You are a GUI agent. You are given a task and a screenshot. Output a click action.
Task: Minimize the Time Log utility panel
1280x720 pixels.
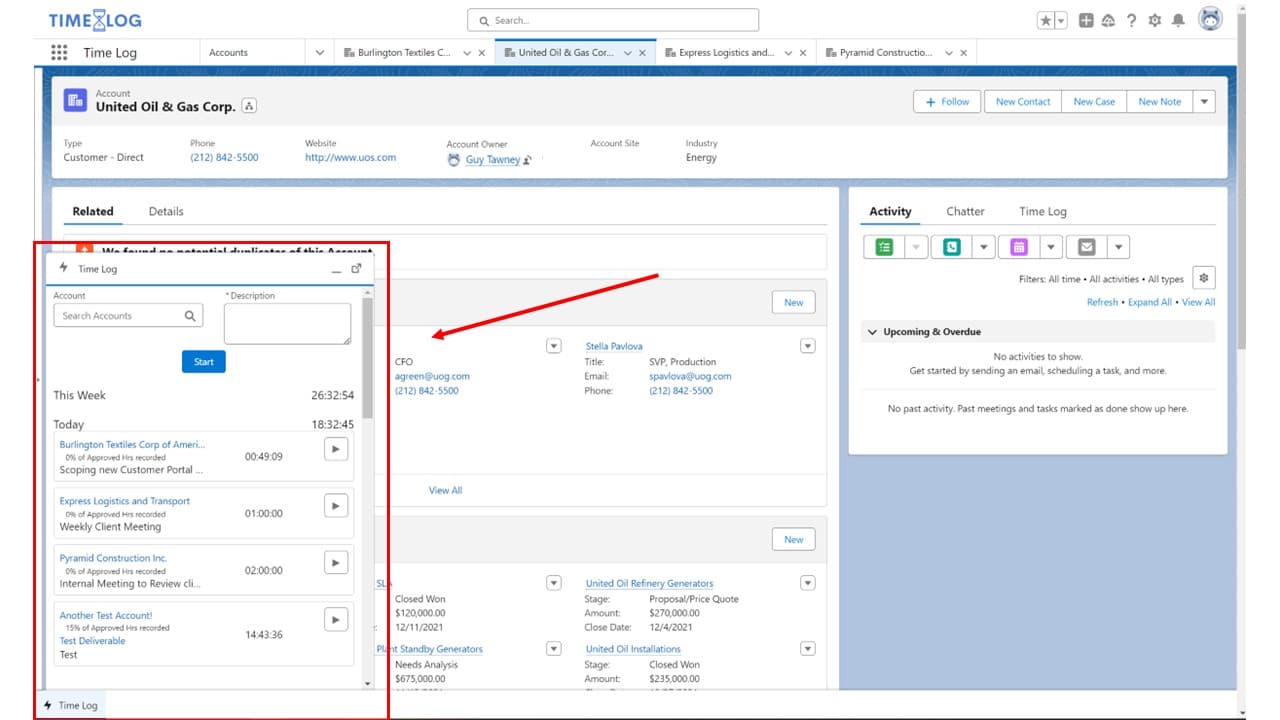pyautogui.click(x=336, y=269)
